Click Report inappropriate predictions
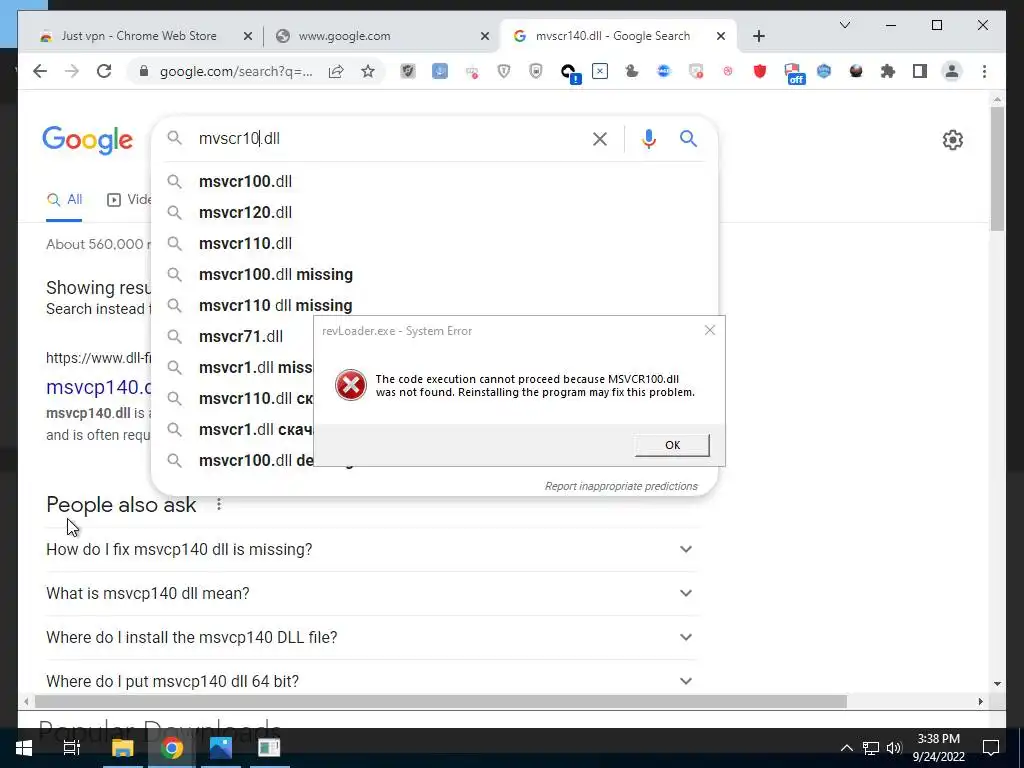1024x768 pixels. [621, 486]
